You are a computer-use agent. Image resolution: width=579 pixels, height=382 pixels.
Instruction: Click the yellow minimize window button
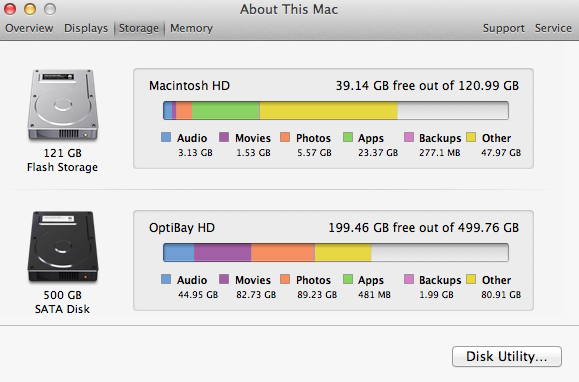30,9
